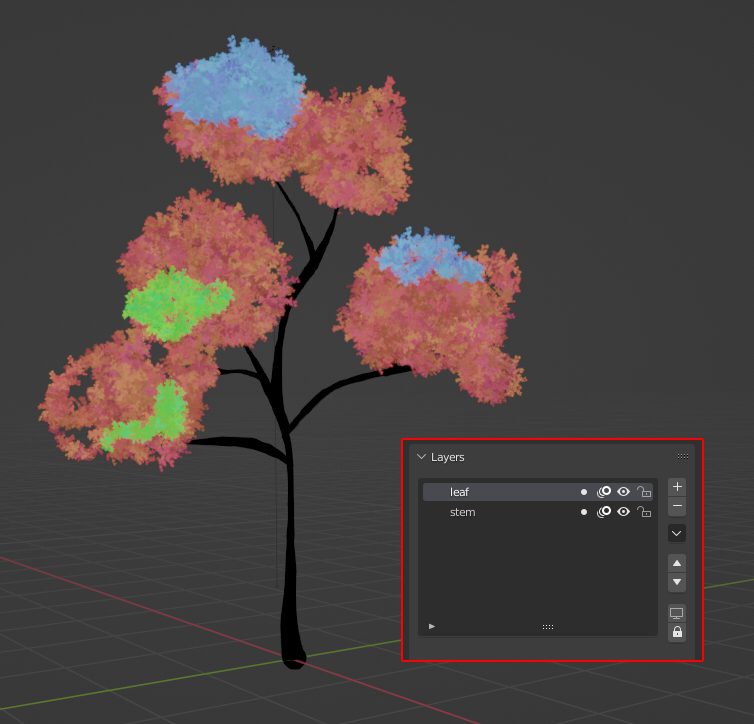Hide the leaf layer using eye icon

(x=624, y=492)
